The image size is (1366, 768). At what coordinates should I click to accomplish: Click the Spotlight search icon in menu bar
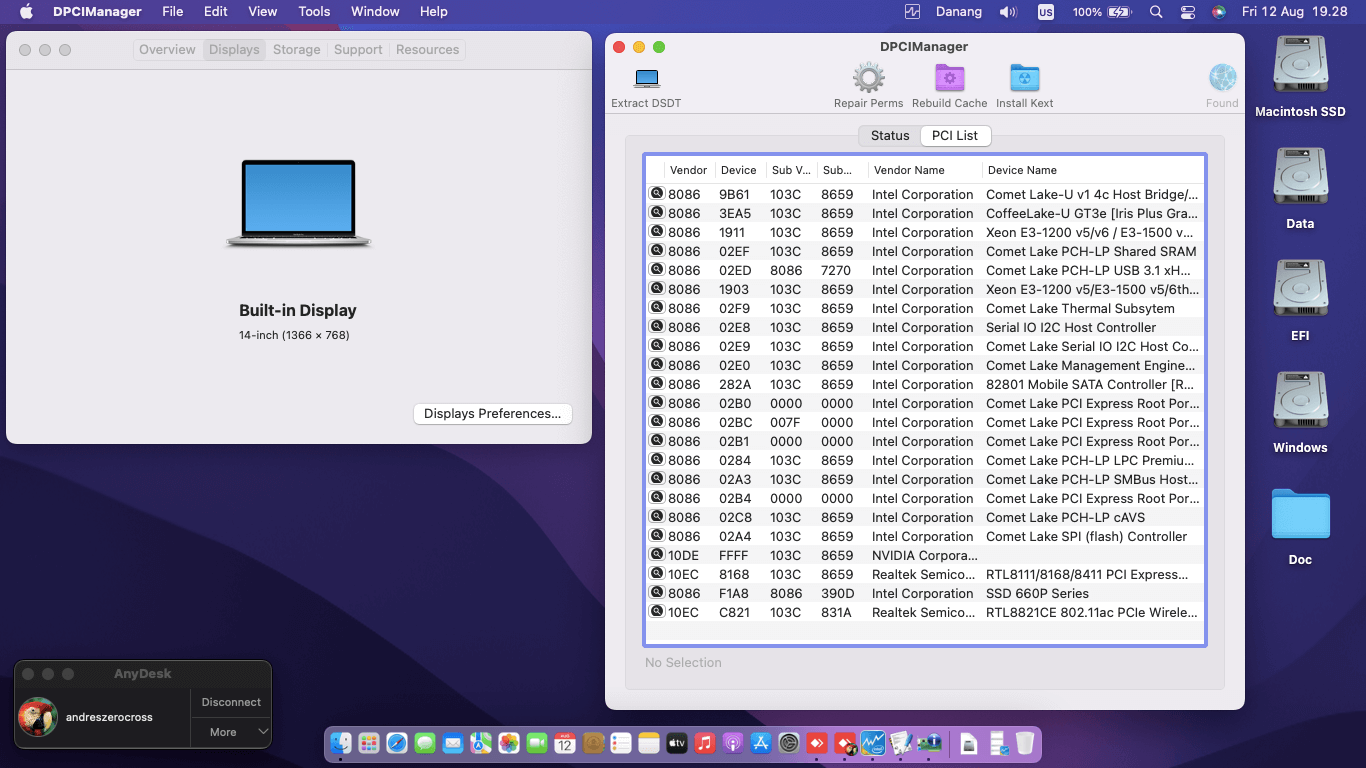(x=1156, y=12)
